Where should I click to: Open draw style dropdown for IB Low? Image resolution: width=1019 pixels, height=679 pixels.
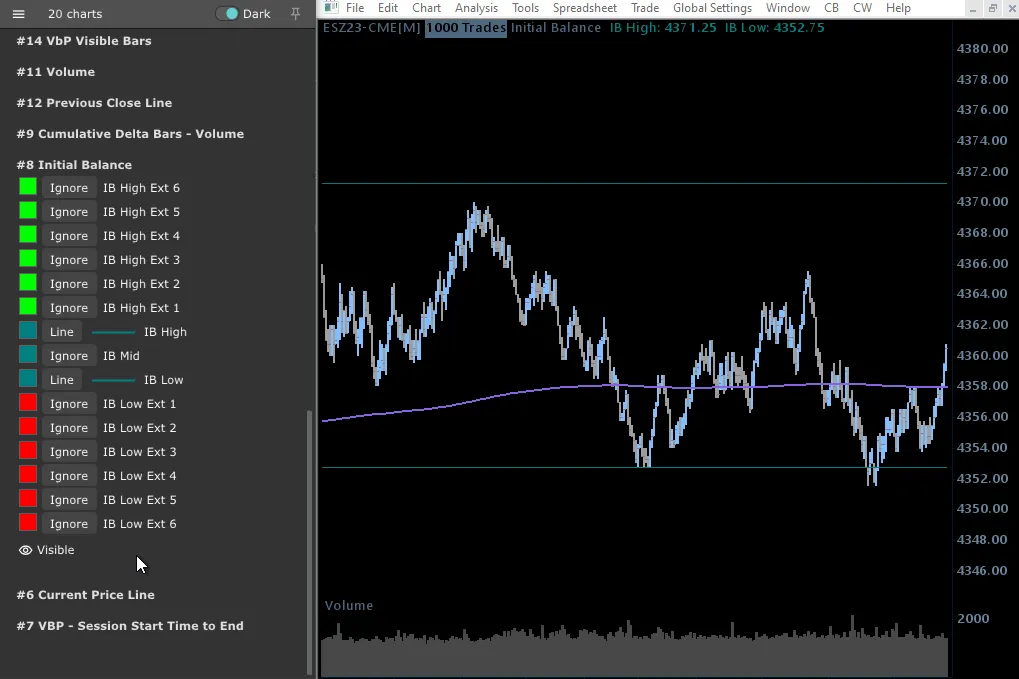pyautogui.click(x=62, y=380)
